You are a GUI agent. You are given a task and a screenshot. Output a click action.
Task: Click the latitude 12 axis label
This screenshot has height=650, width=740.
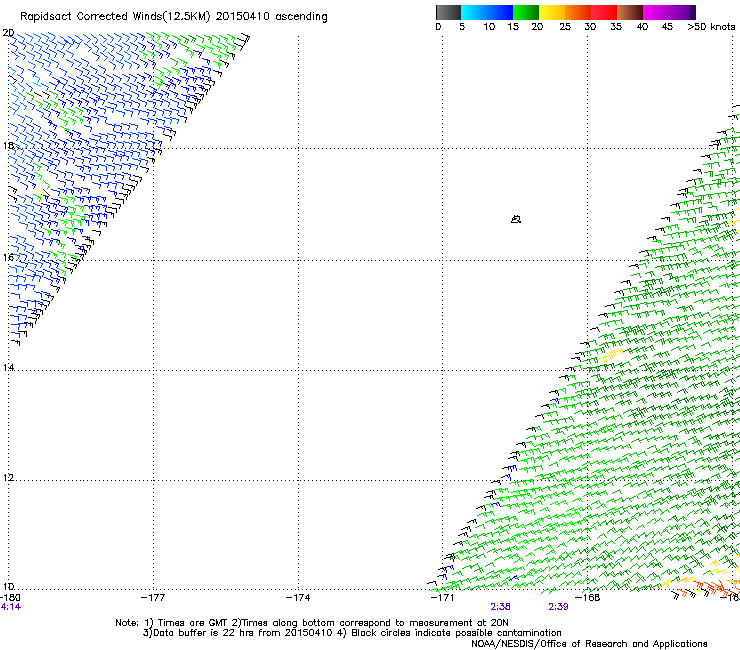click(x=8, y=478)
